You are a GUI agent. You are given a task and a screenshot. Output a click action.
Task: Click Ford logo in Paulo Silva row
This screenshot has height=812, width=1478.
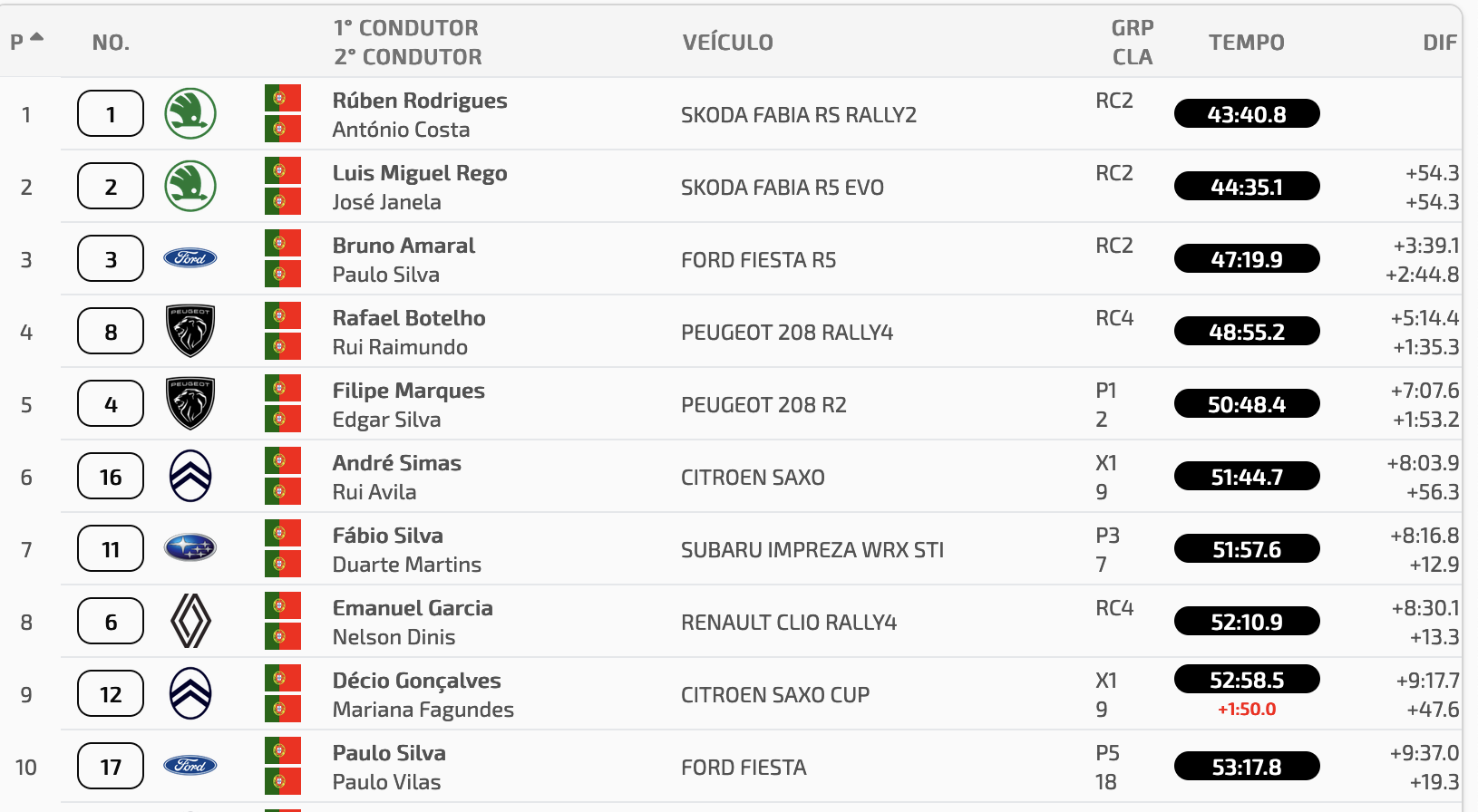point(190,766)
